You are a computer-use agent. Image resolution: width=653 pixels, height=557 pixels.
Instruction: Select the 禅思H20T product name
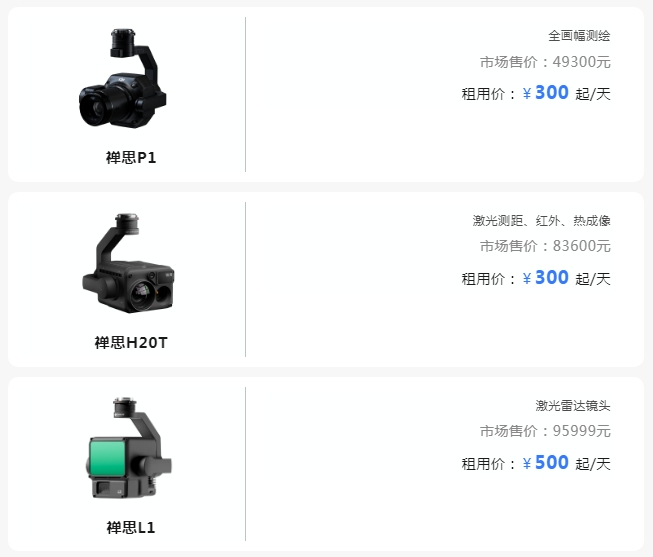click(x=131, y=343)
